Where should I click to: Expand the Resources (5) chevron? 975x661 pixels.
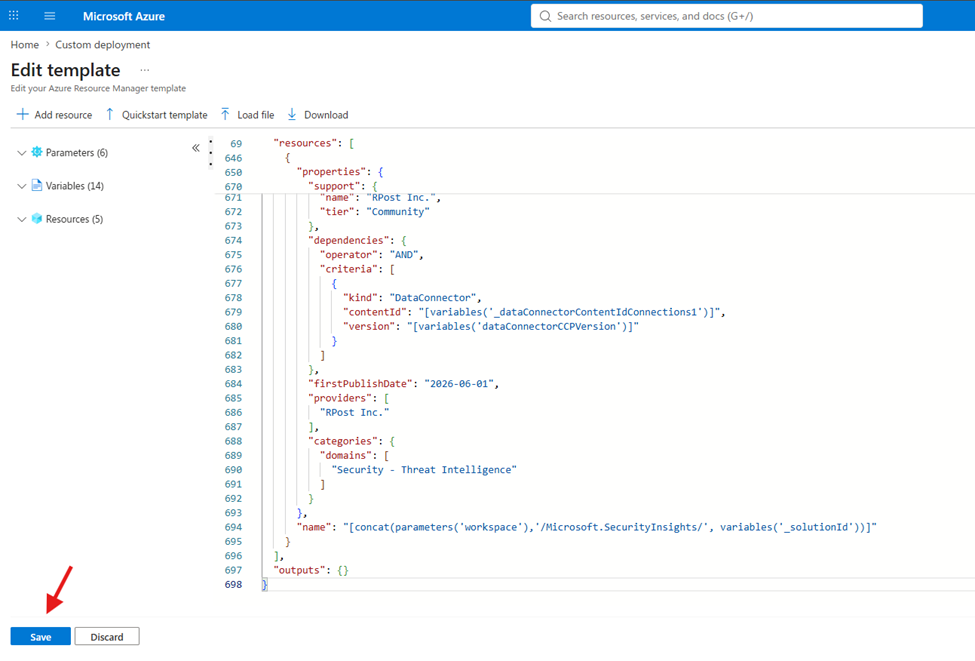coord(22,220)
